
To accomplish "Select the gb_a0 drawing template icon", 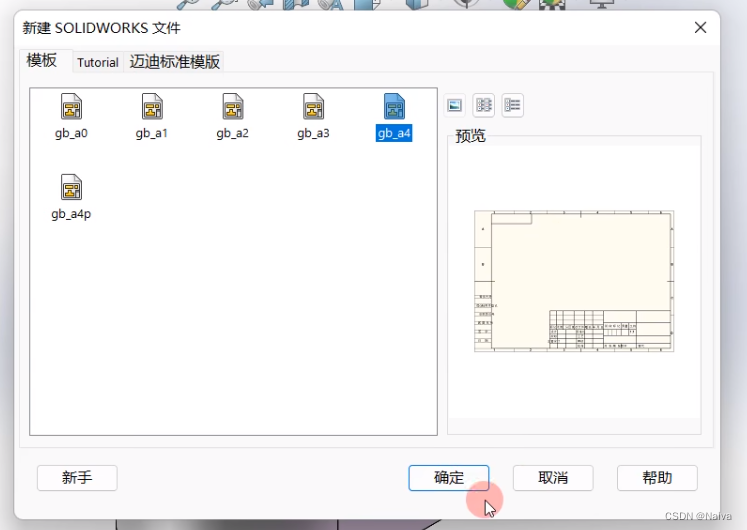I will coord(71,106).
